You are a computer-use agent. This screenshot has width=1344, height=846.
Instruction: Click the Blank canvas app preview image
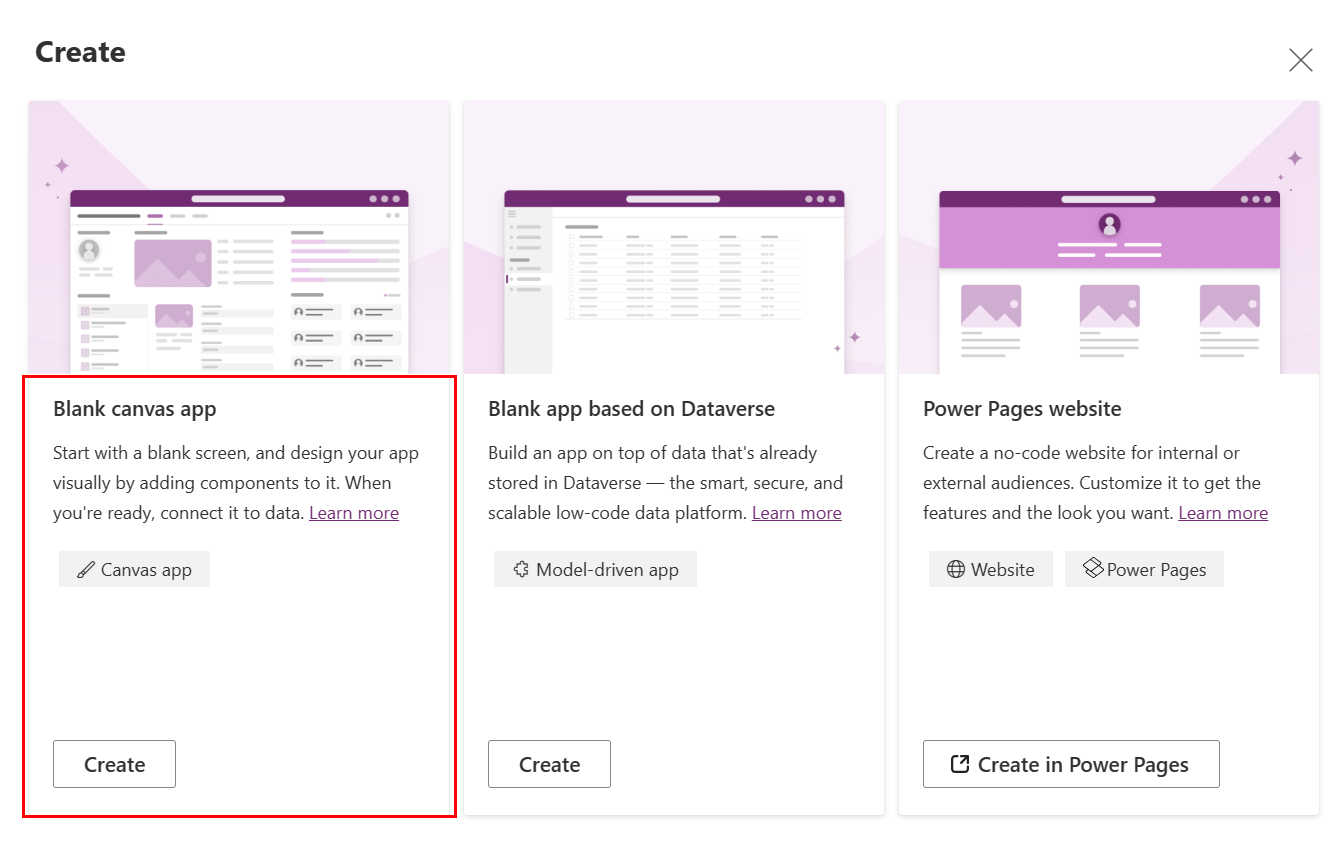pyautogui.click(x=239, y=238)
